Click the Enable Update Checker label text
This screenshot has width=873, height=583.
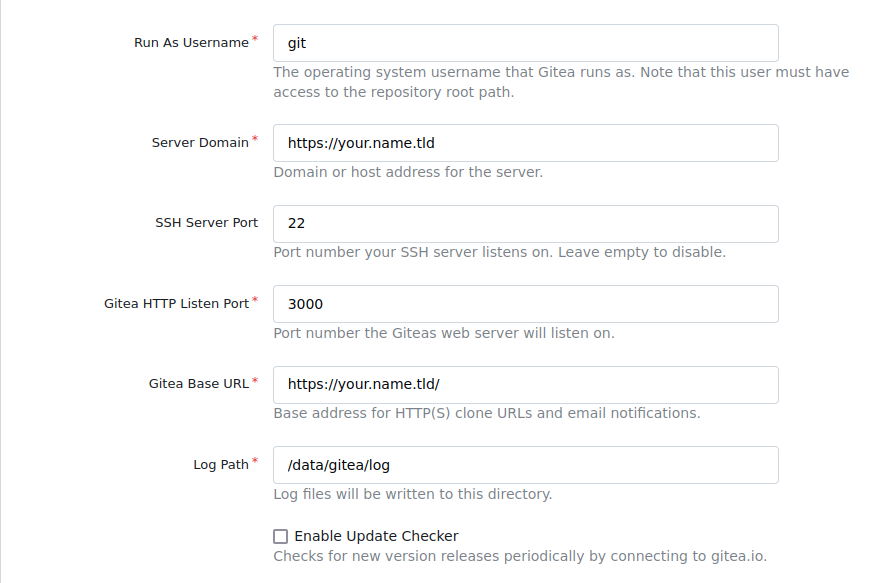[x=376, y=536]
